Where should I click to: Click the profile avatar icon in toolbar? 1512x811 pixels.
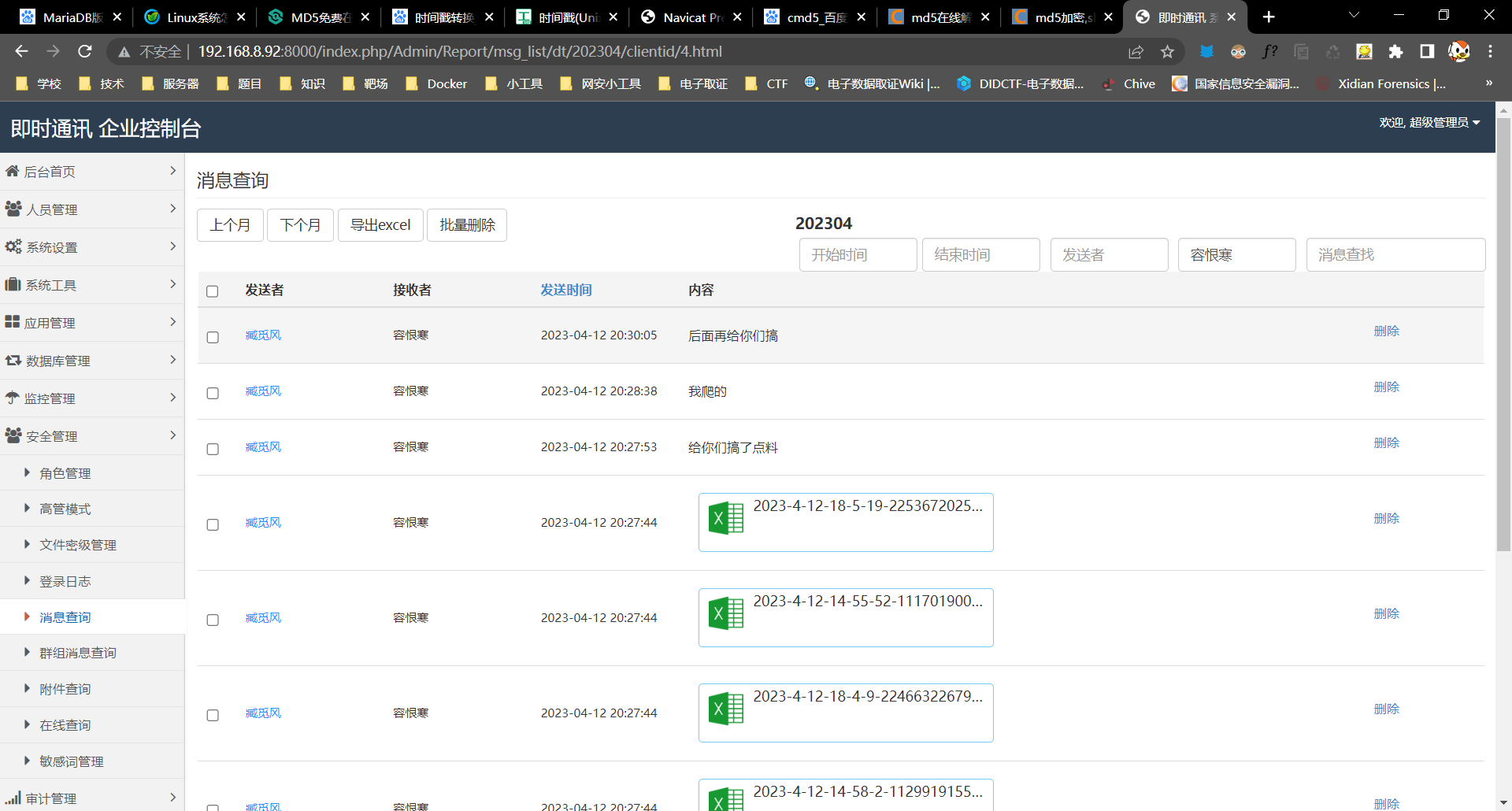[1458, 51]
